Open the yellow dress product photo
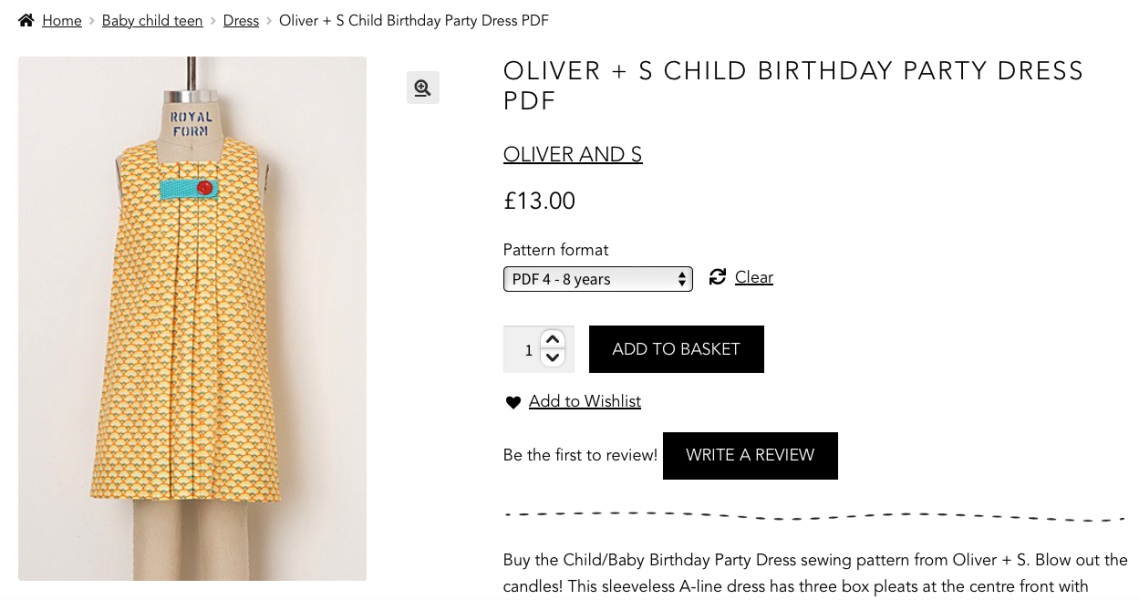Screen dimensions: 1139x600 [x=192, y=318]
